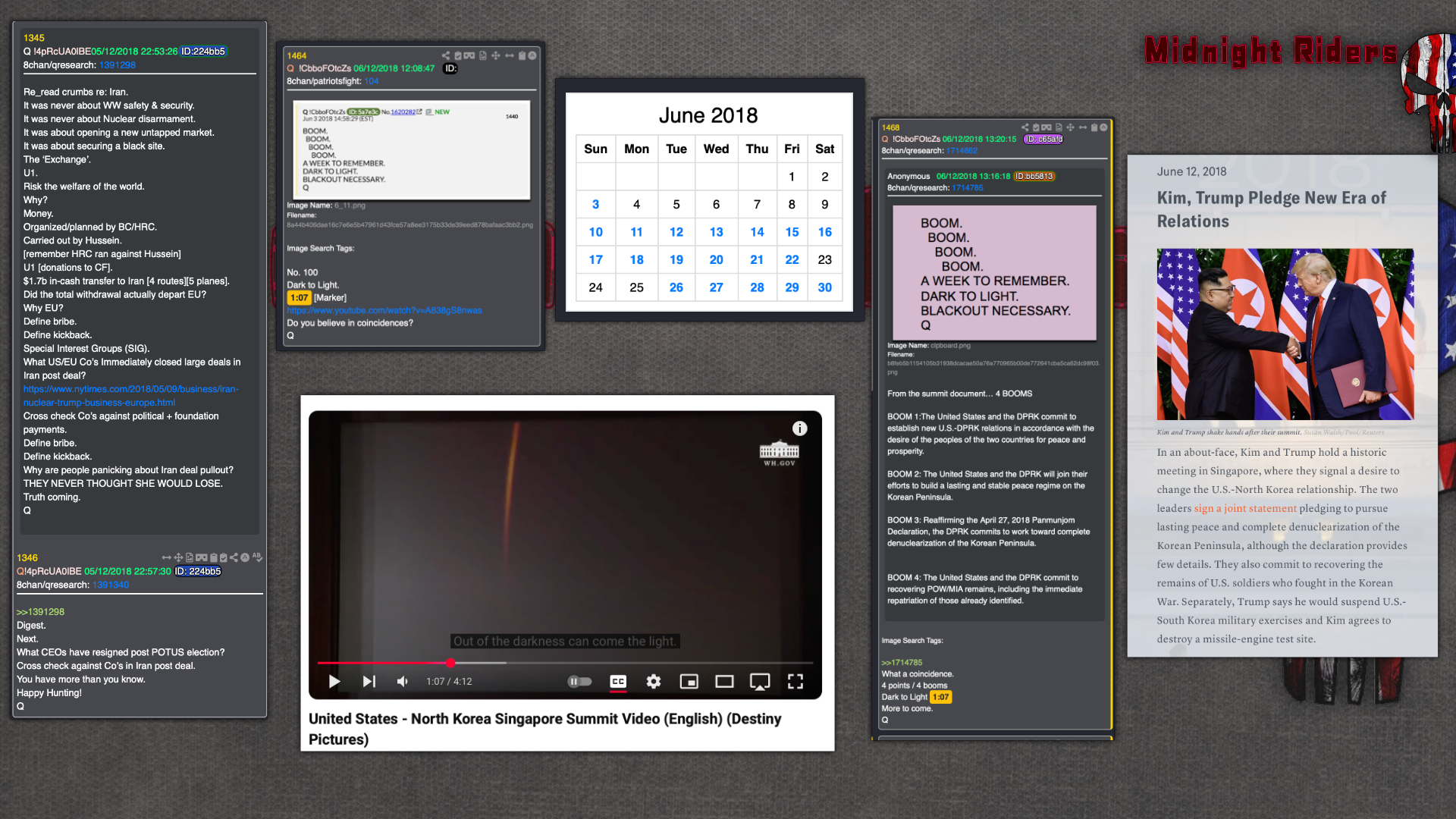The image size is (1456, 819).
Task: Click the share icon on post 1464
Action: 446,55
